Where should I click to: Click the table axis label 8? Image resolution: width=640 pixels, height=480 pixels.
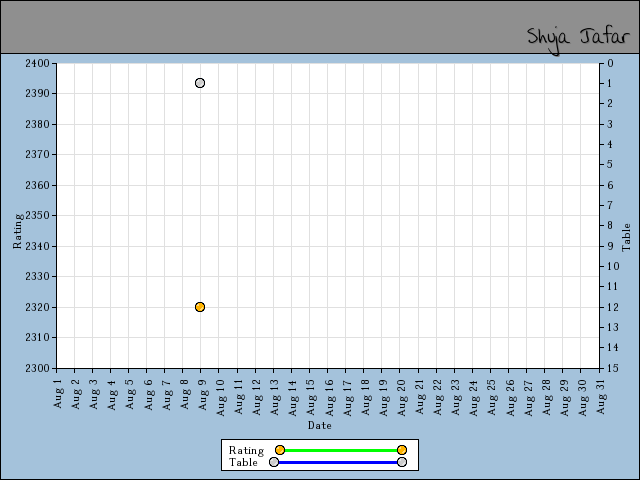610,225
